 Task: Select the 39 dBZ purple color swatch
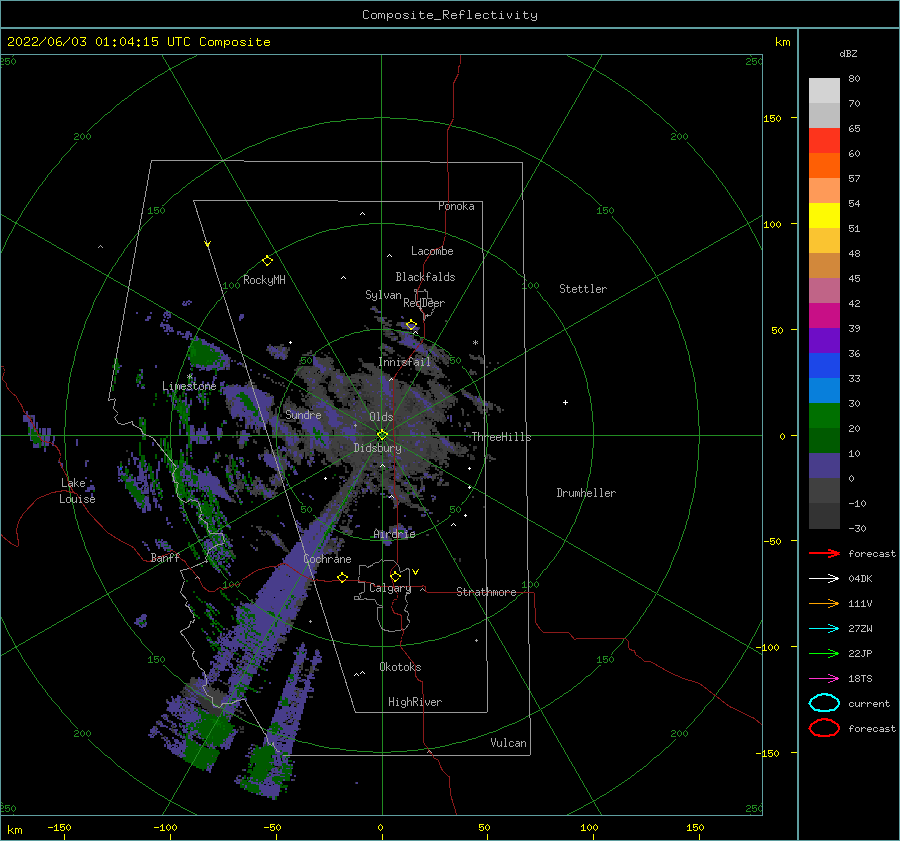pyautogui.click(x=824, y=340)
